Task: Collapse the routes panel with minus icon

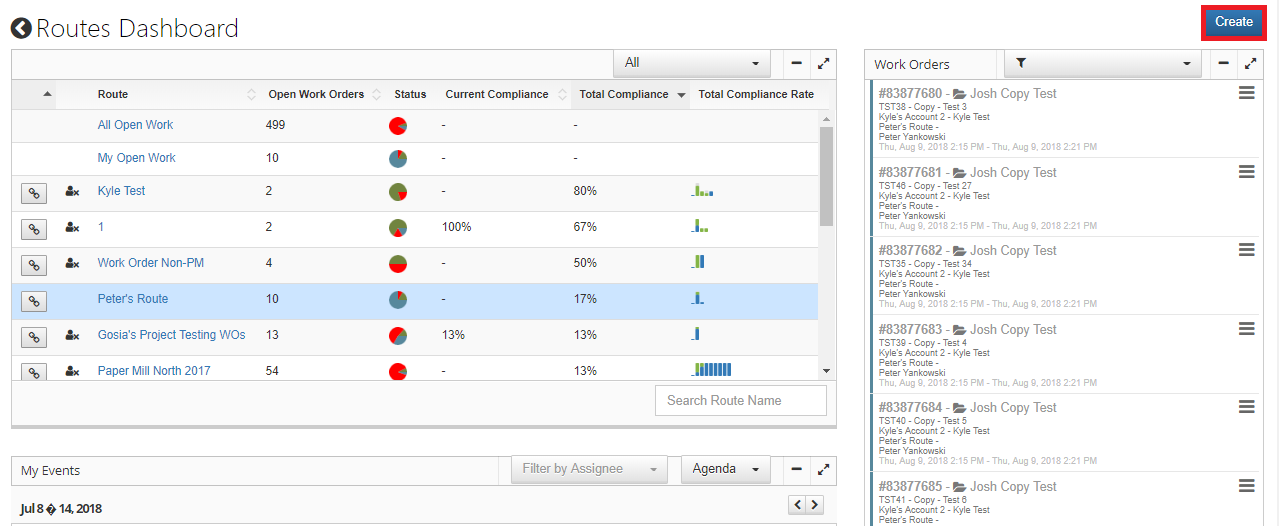Action: [796, 63]
